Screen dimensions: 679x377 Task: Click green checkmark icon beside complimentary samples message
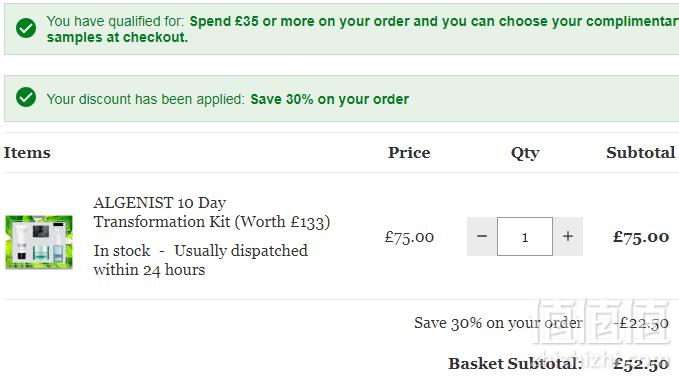point(26,28)
